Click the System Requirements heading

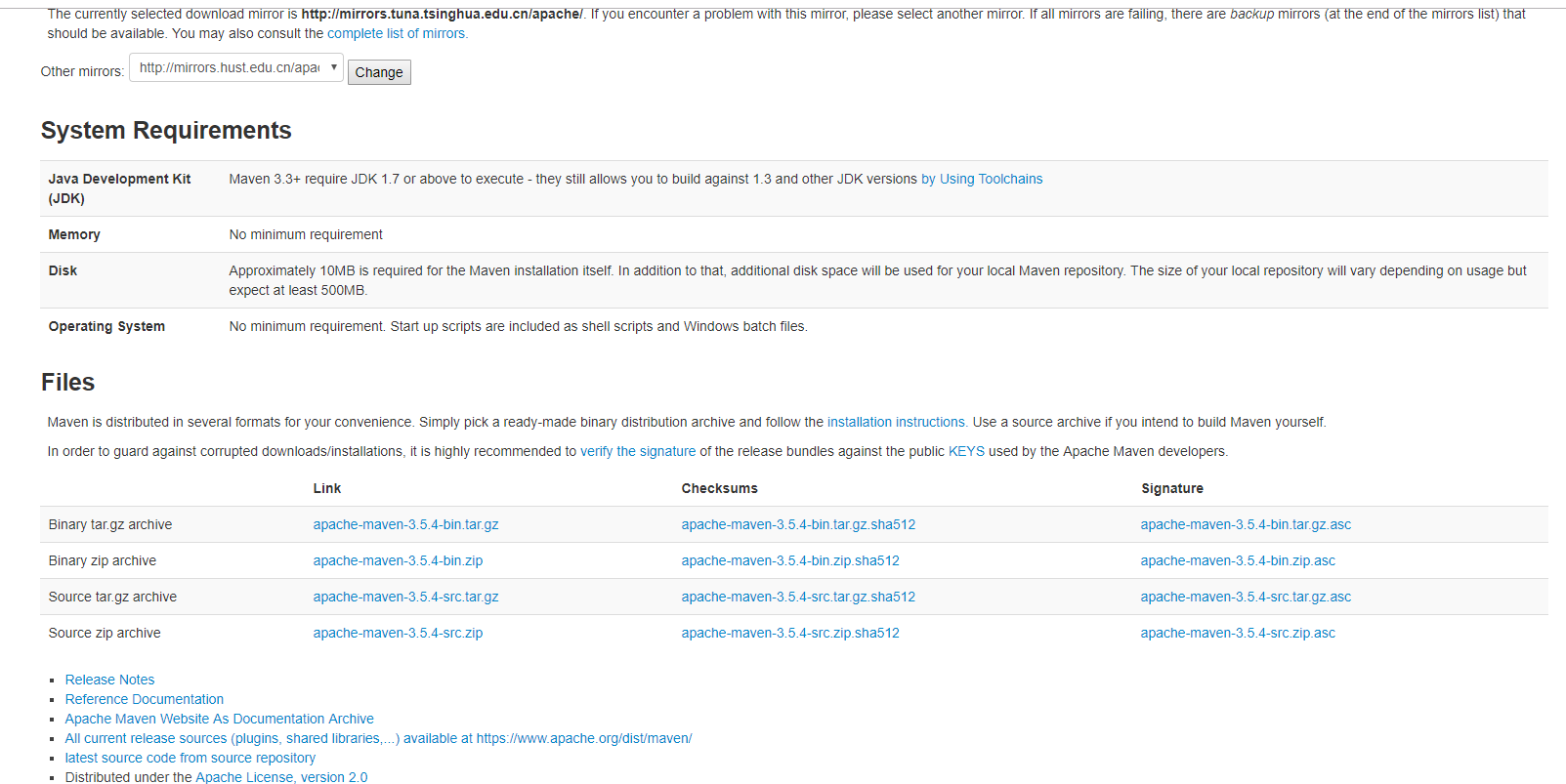[x=166, y=130]
